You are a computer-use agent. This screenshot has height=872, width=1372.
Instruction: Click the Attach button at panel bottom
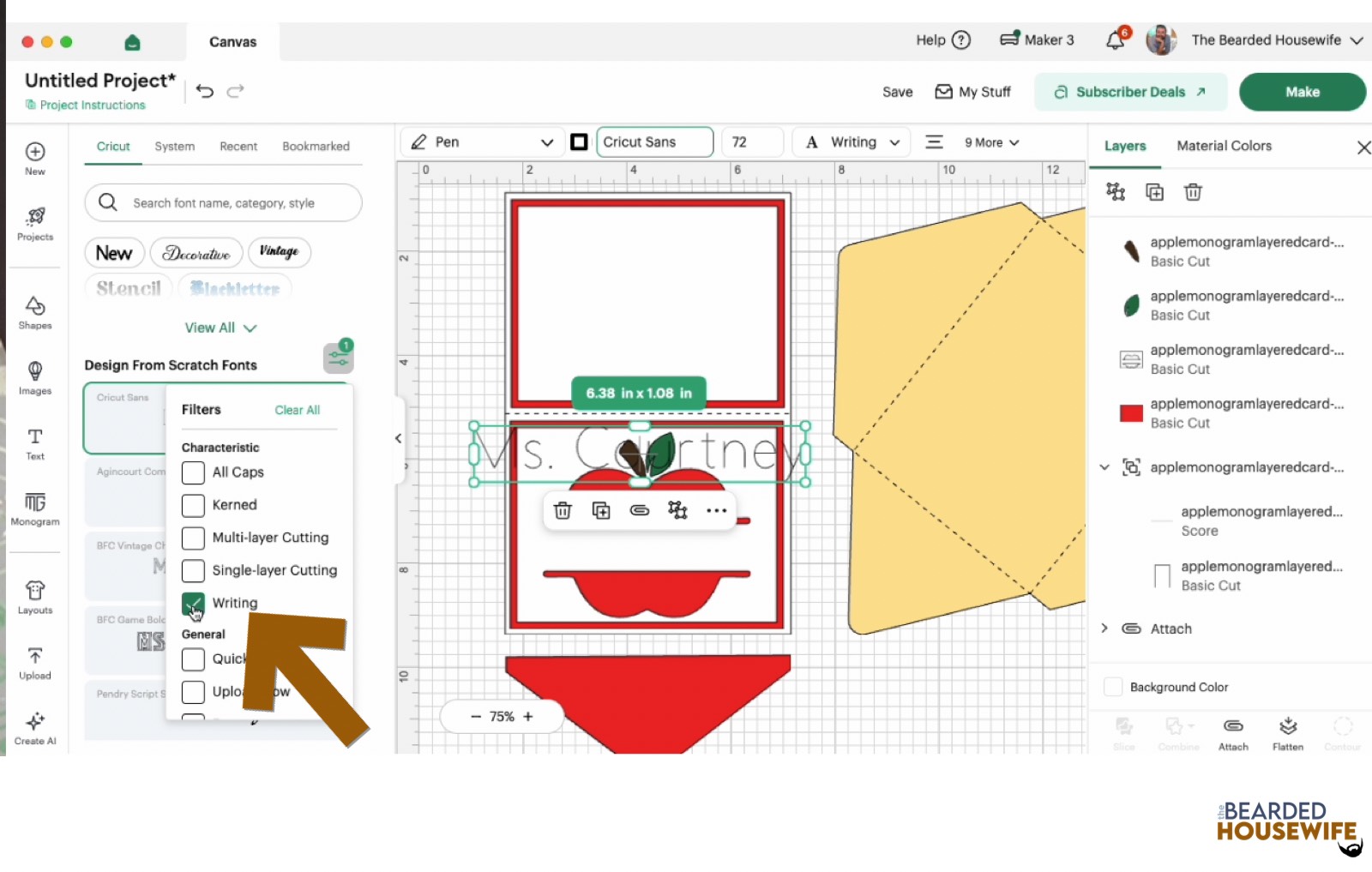(x=1233, y=734)
